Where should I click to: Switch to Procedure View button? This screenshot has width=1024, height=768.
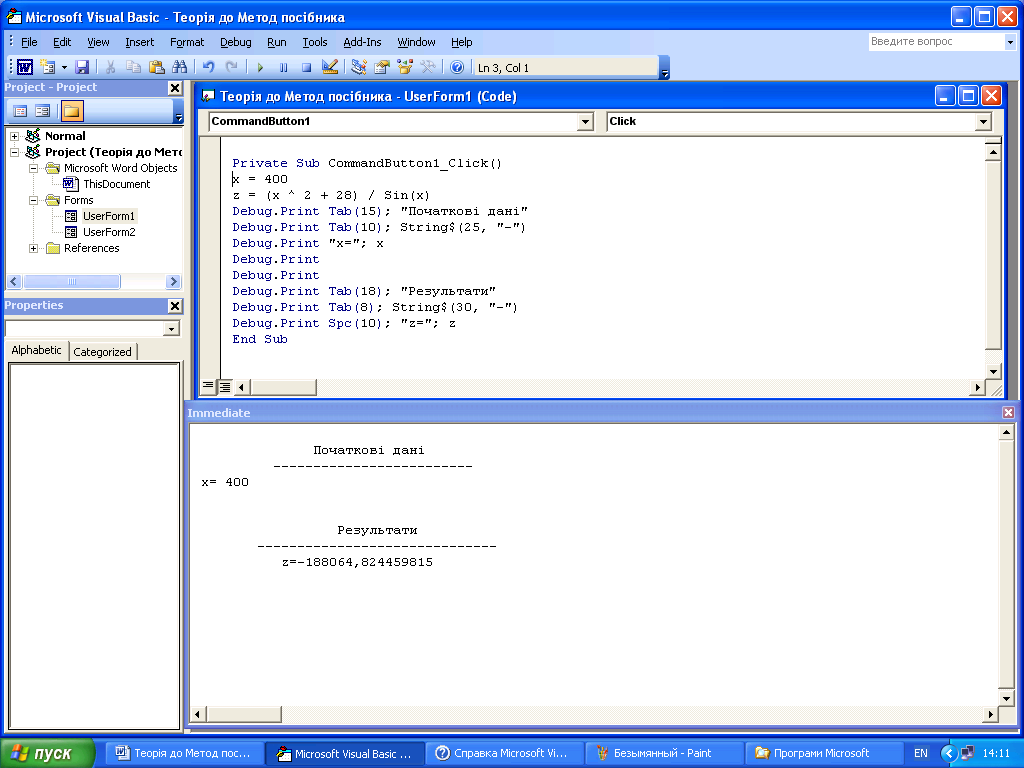[x=208, y=387]
